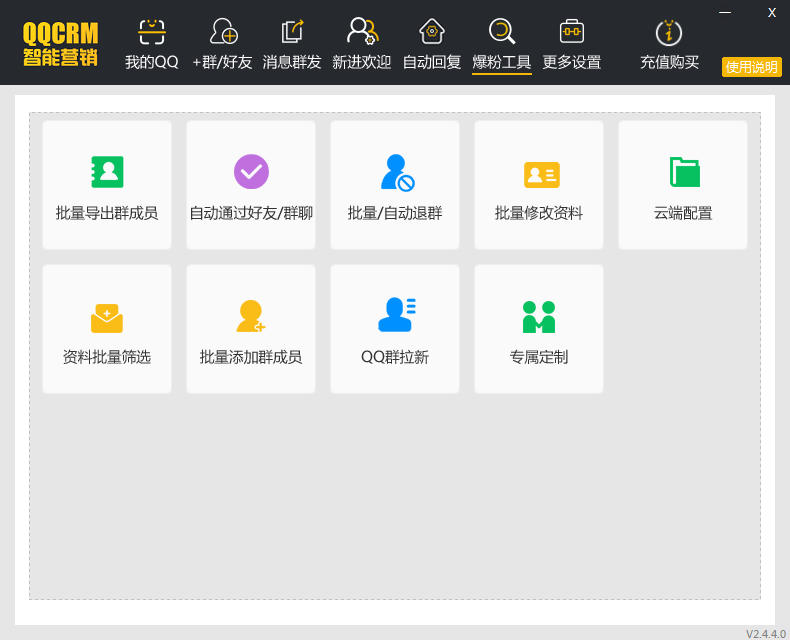
Task: Switch to the 消息群发 tab label
Action: (x=292, y=62)
